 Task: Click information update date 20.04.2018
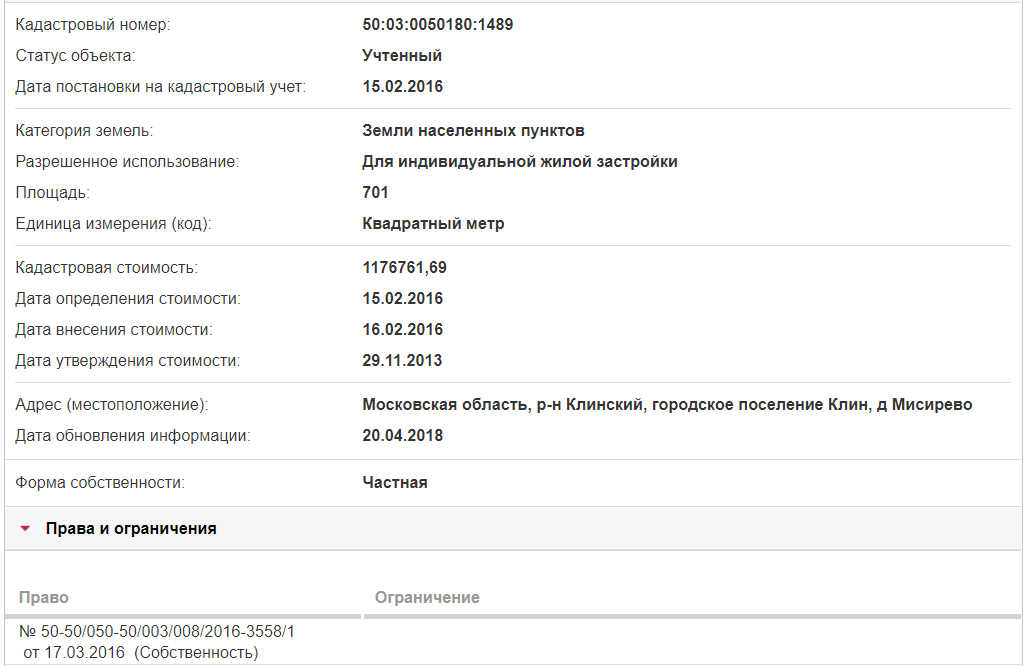click(403, 436)
